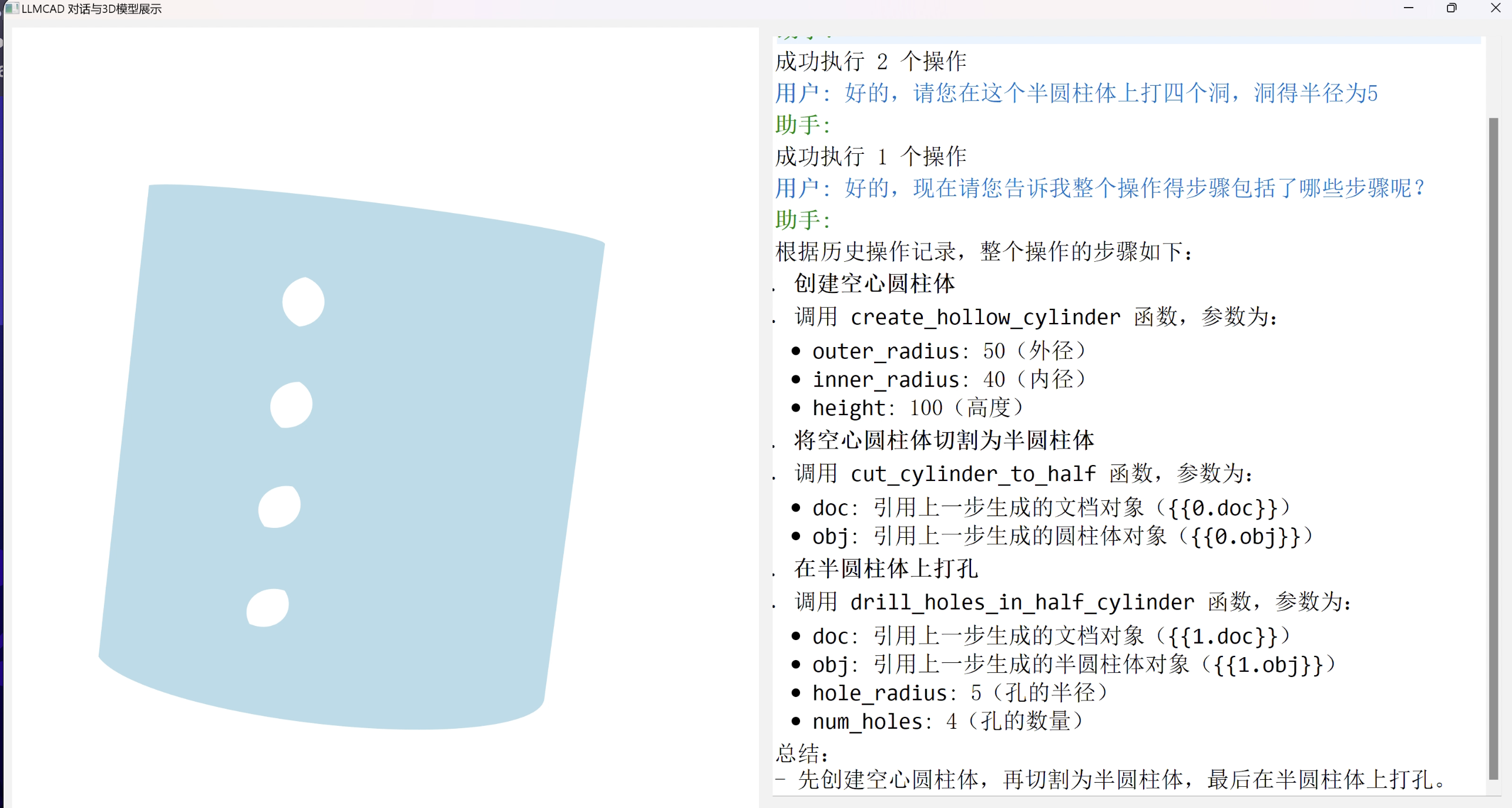Viewport: 1512px width, 808px height.
Task: Restore down the LLMCAD window
Action: tap(1451, 8)
